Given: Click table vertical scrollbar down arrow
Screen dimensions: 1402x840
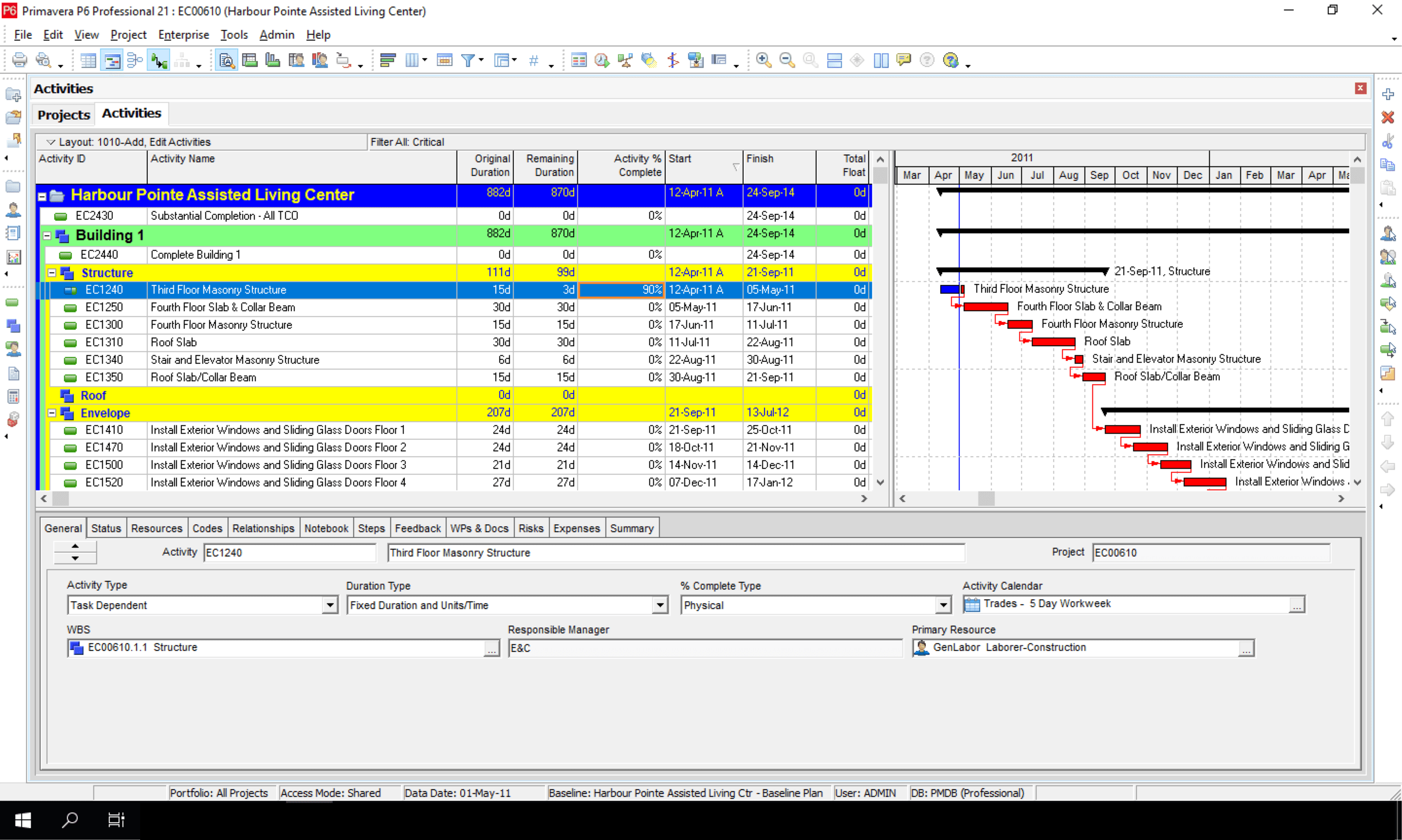Looking at the screenshot, I should [x=880, y=483].
